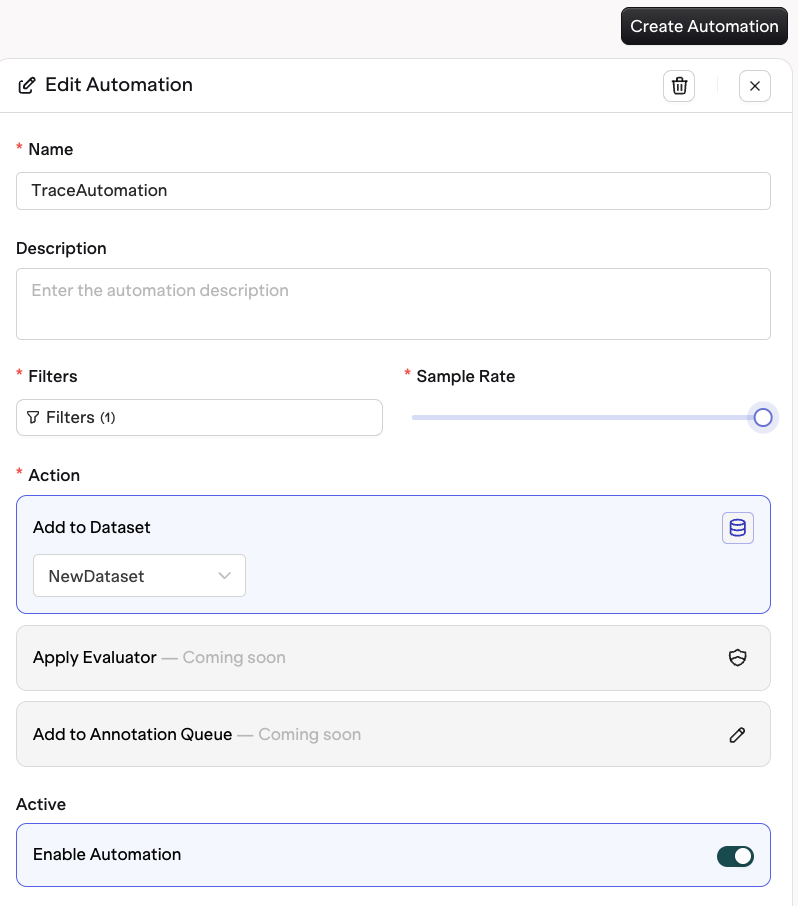Screen dimensions: 798x906
Task: Click the evaluator icon on Apply Evaluator row
Action: [737, 658]
